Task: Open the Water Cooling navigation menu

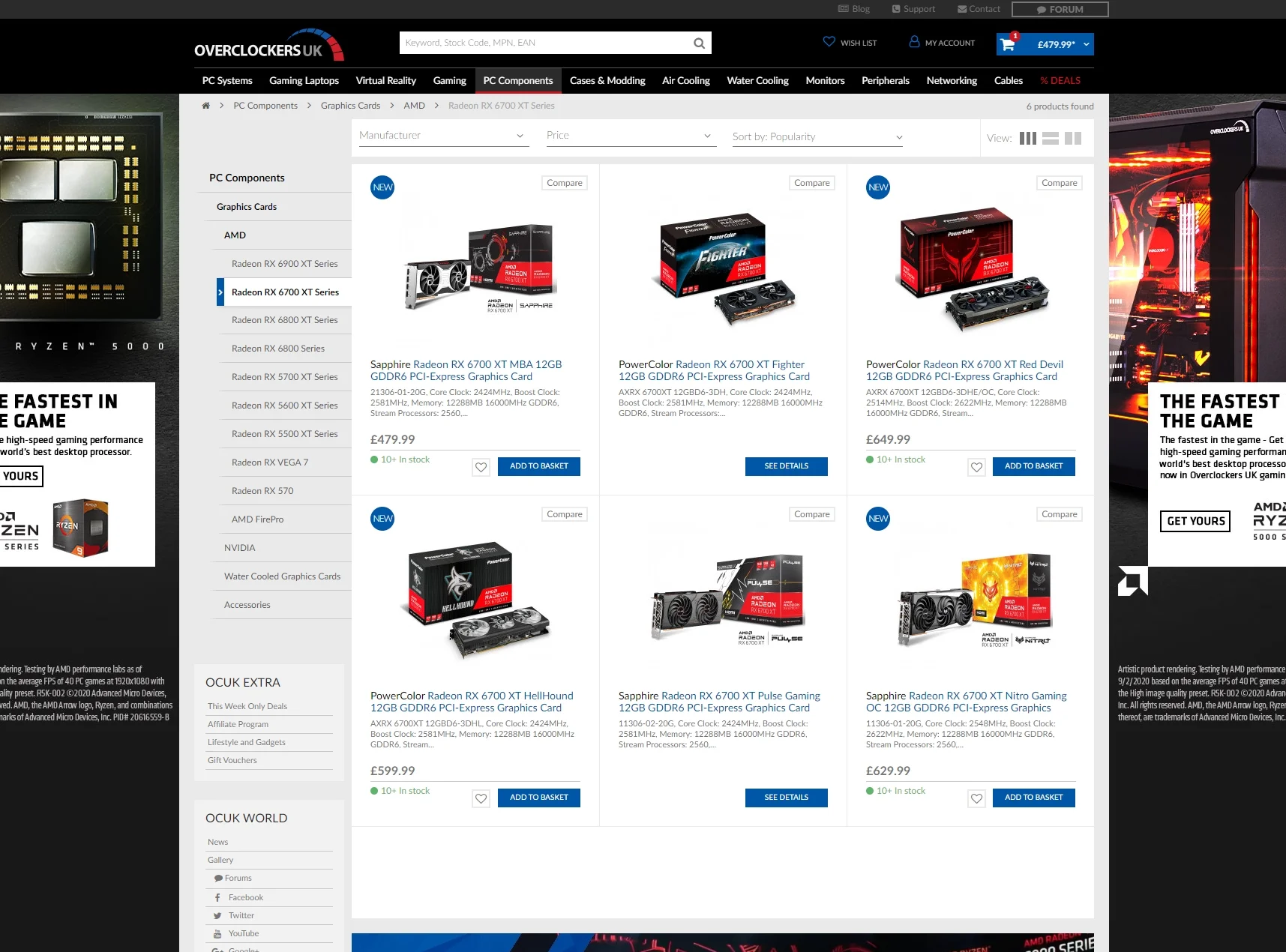Action: [x=757, y=80]
